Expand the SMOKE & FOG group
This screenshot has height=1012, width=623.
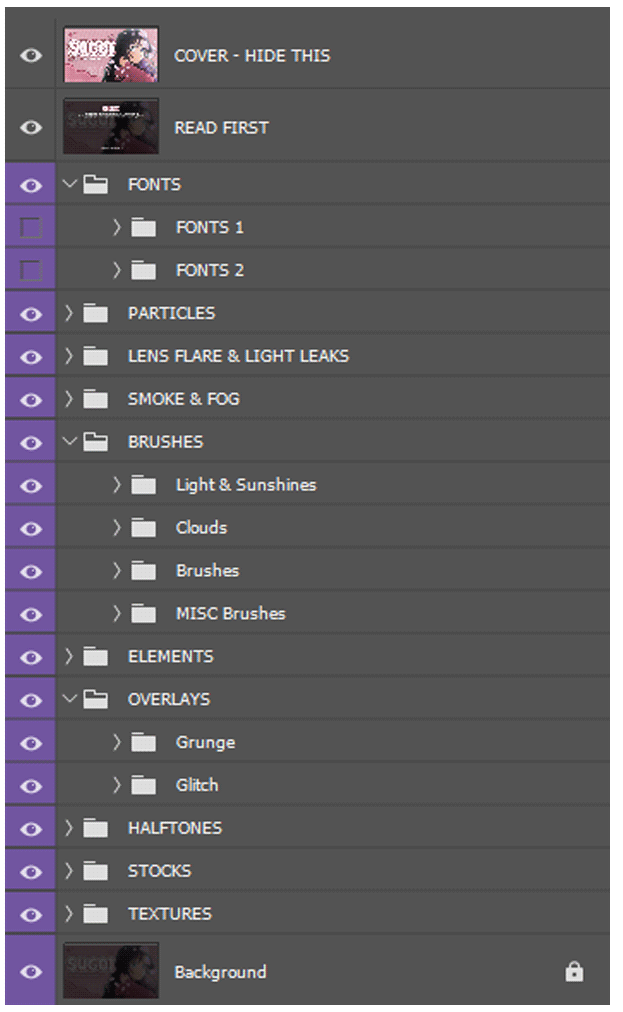[69, 398]
